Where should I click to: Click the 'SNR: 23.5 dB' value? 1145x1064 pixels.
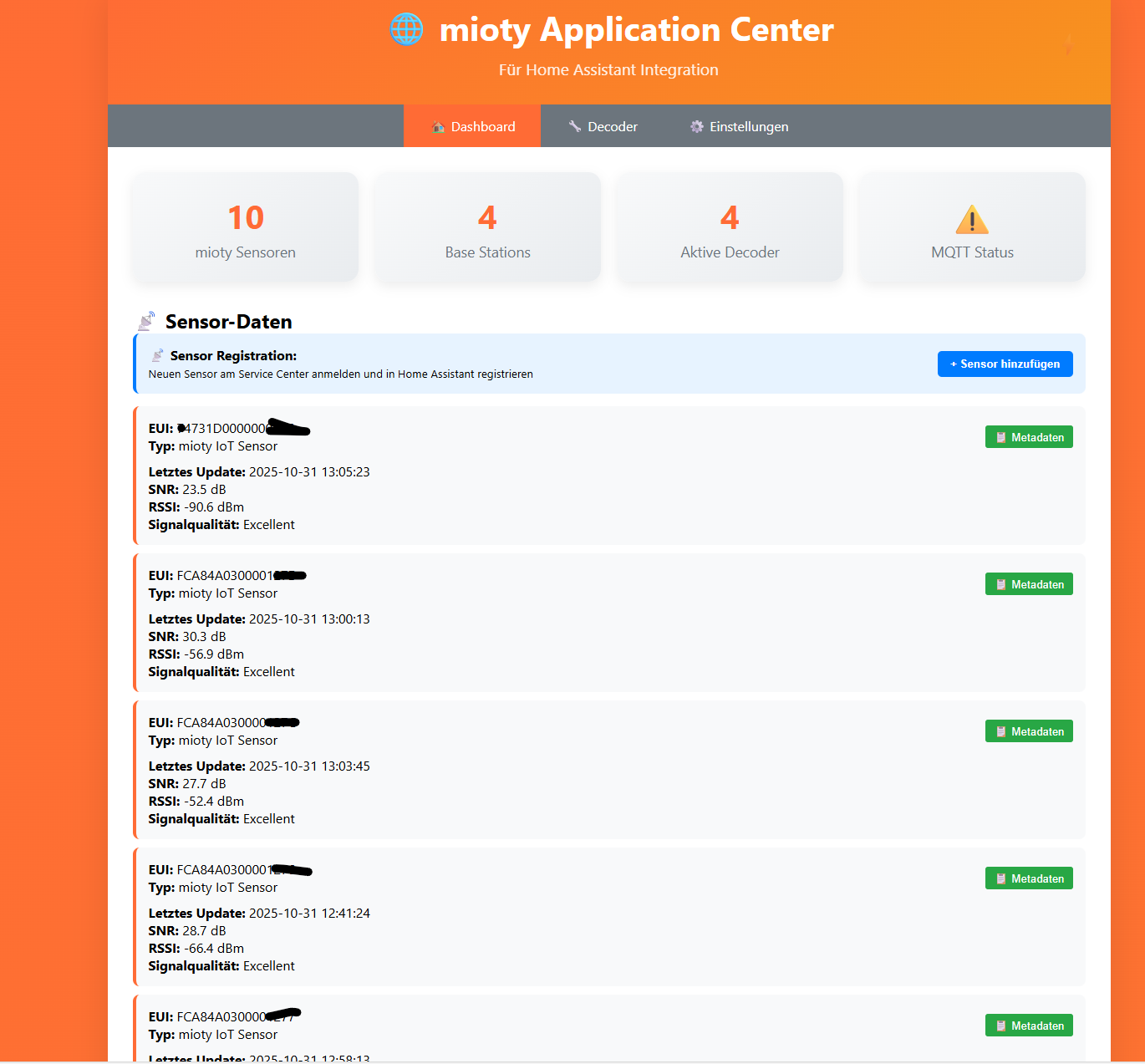pos(187,490)
